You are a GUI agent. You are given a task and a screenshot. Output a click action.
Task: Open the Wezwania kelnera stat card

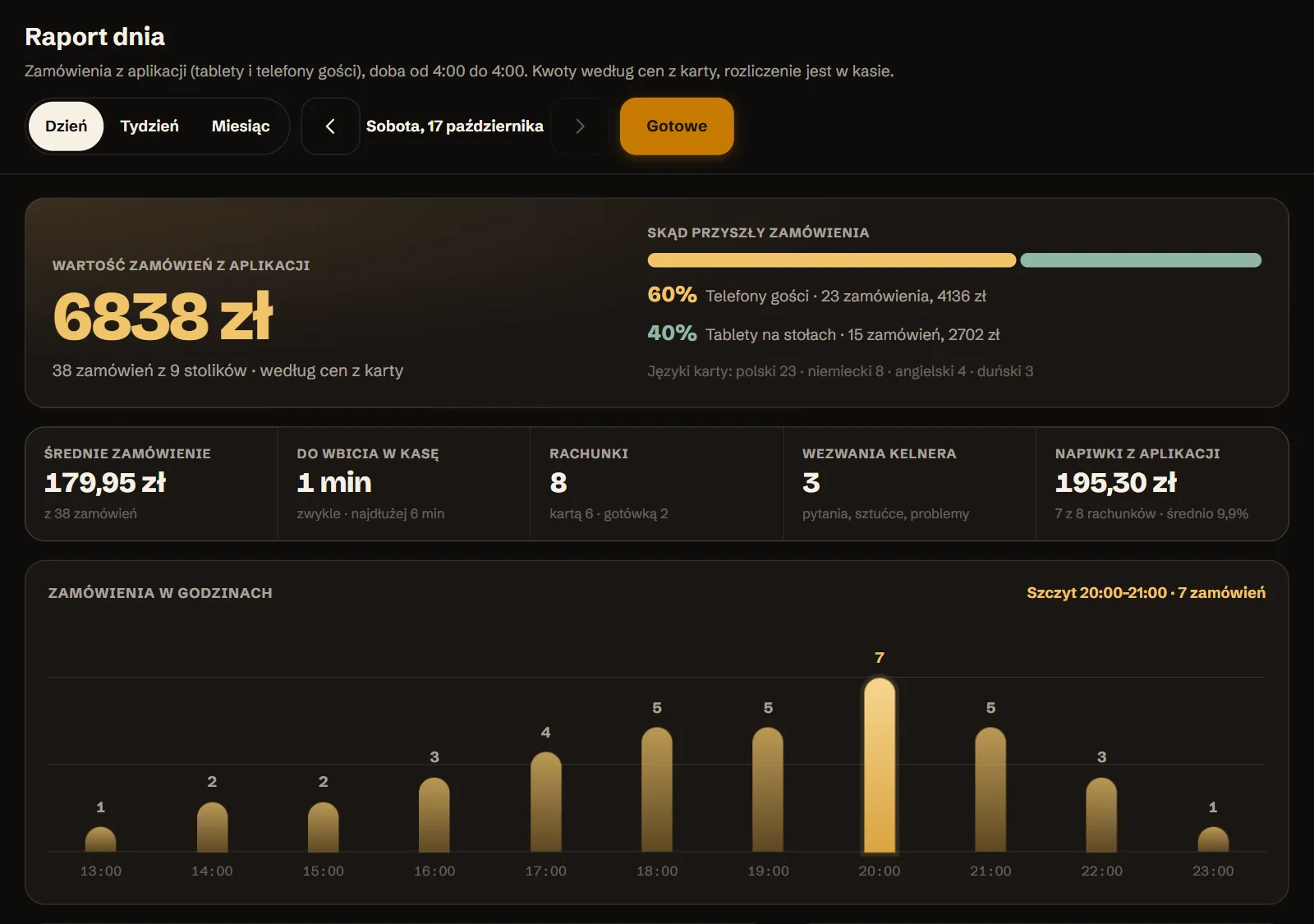tap(910, 484)
